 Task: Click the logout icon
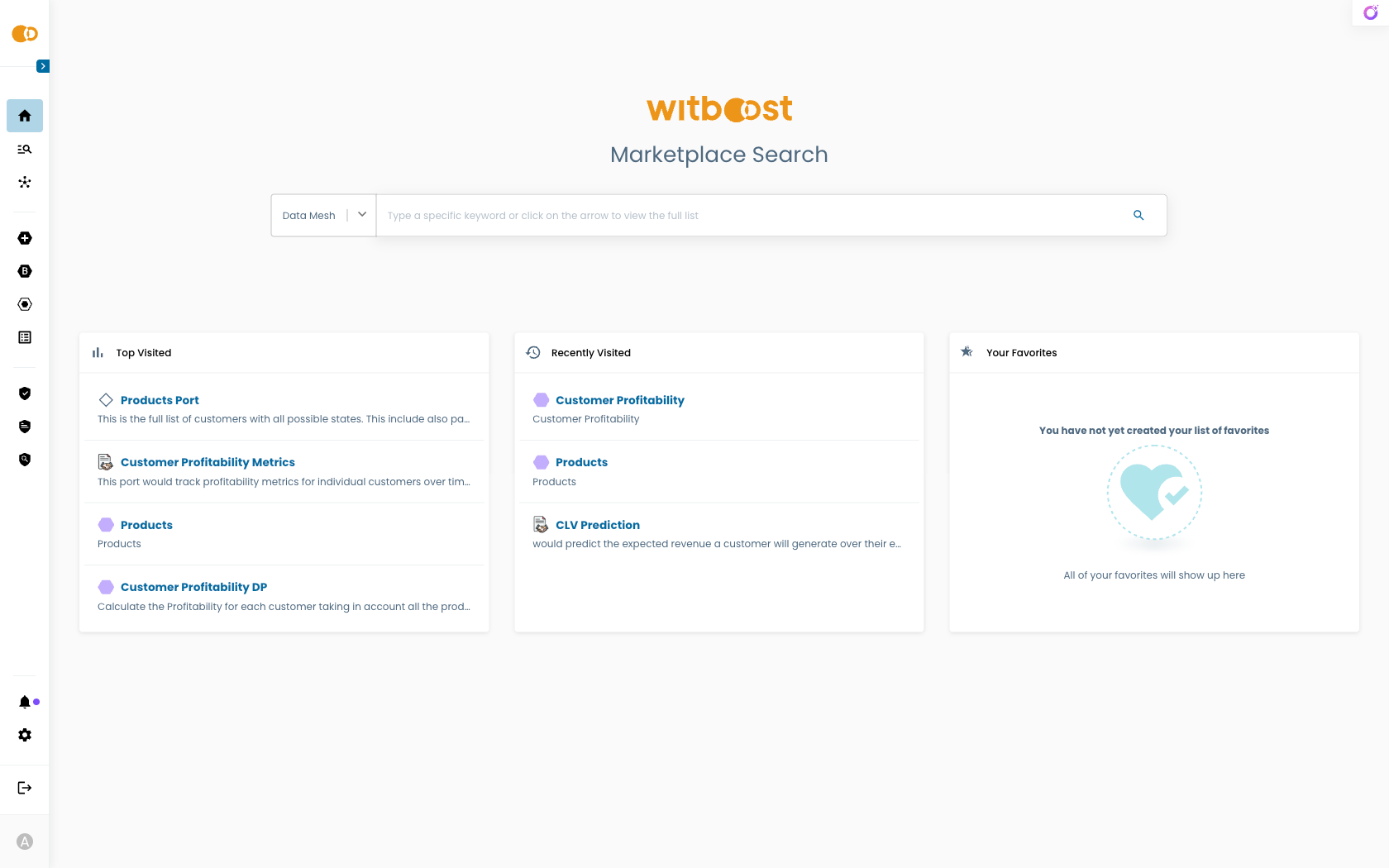click(x=25, y=788)
